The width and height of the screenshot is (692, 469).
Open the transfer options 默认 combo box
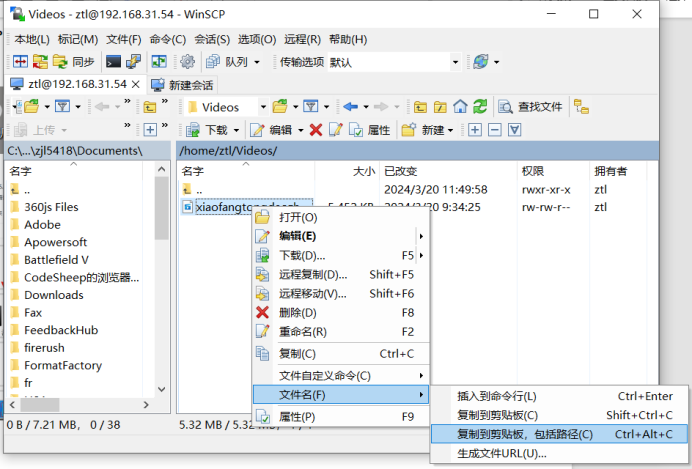click(394, 62)
